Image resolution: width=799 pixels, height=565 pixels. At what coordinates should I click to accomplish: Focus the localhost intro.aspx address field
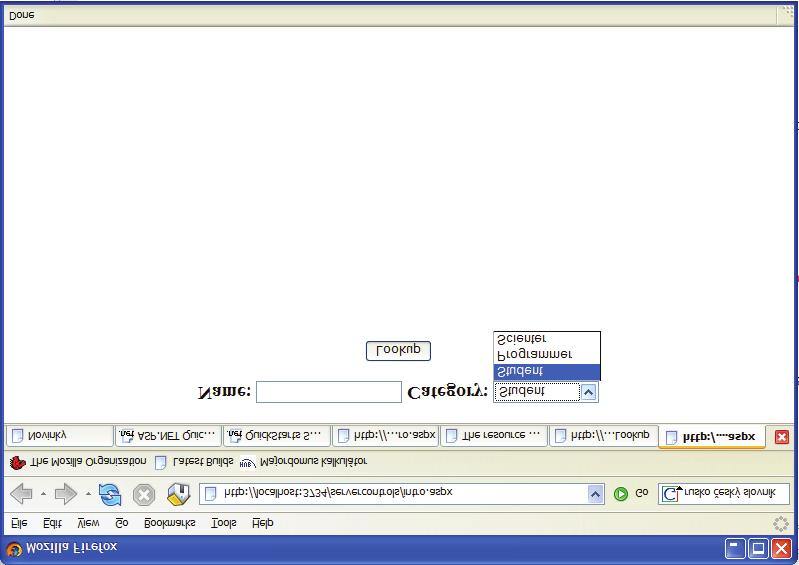point(403,494)
